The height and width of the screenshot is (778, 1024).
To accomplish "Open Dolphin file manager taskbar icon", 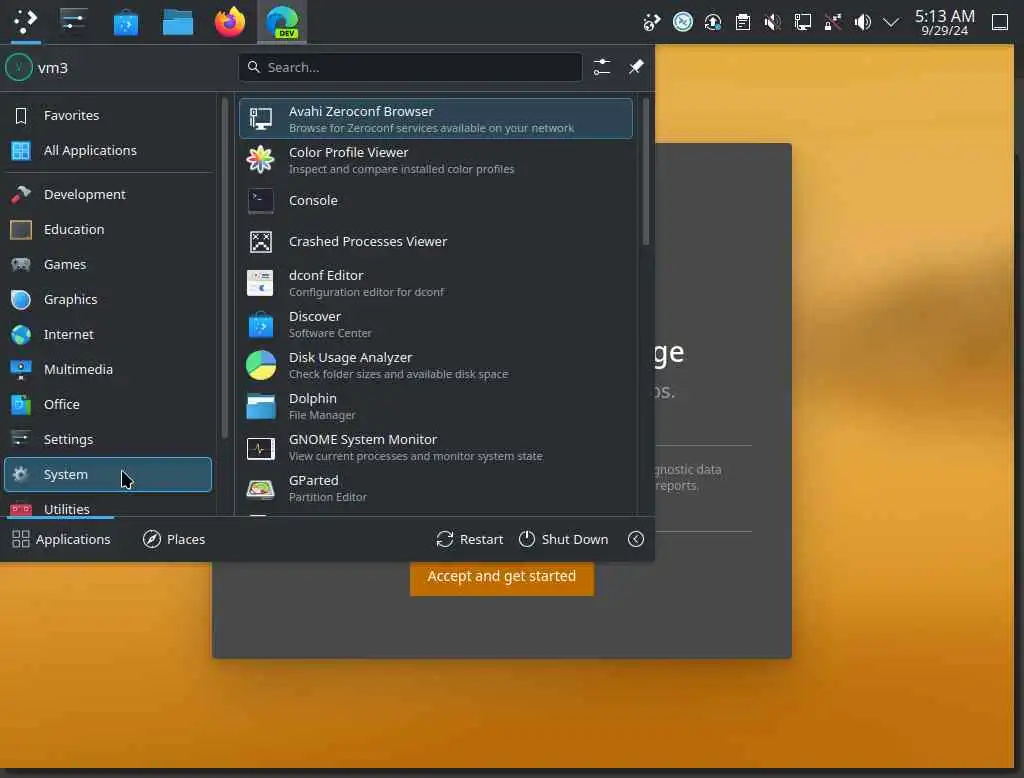I will (178, 24).
